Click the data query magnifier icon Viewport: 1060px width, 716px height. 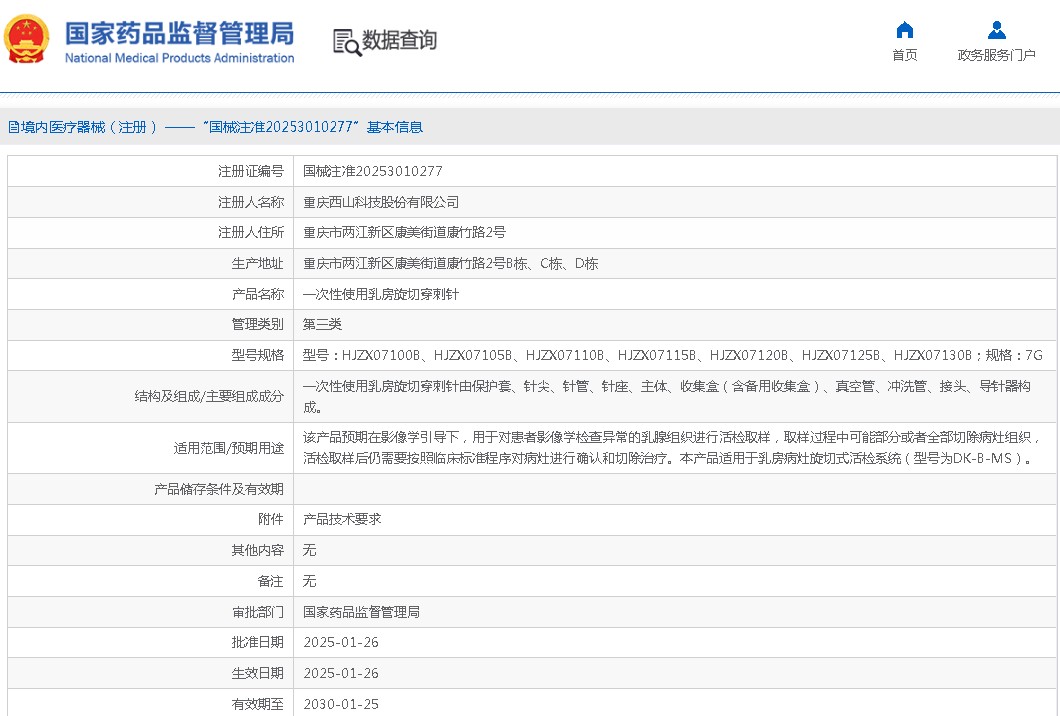(x=347, y=43)
